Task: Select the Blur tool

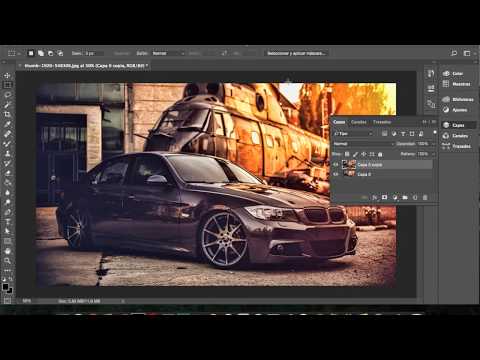Action: point(7,193)
